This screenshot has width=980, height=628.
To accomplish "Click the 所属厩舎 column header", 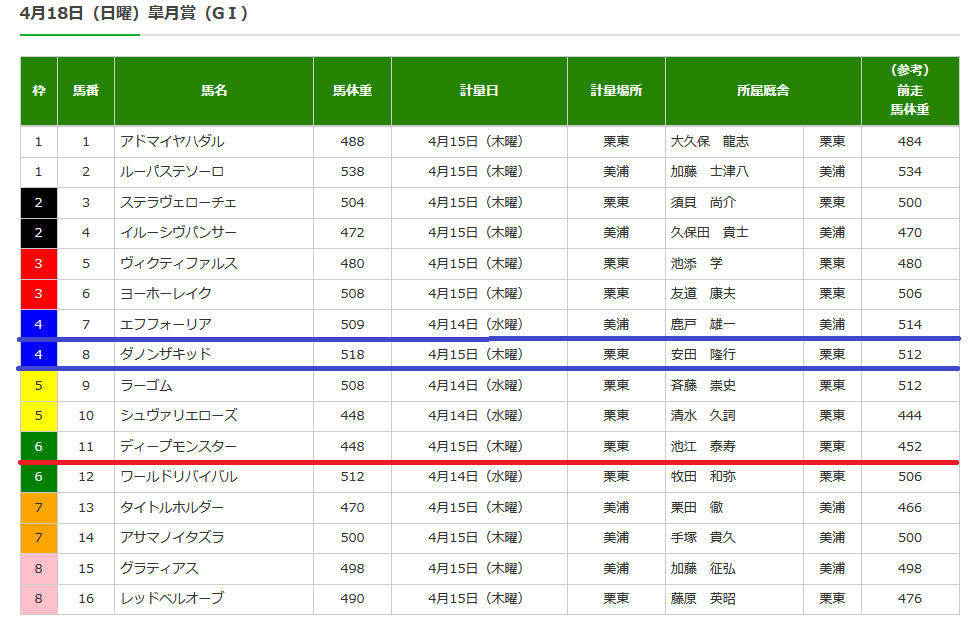I will click(x=763, y=91).
